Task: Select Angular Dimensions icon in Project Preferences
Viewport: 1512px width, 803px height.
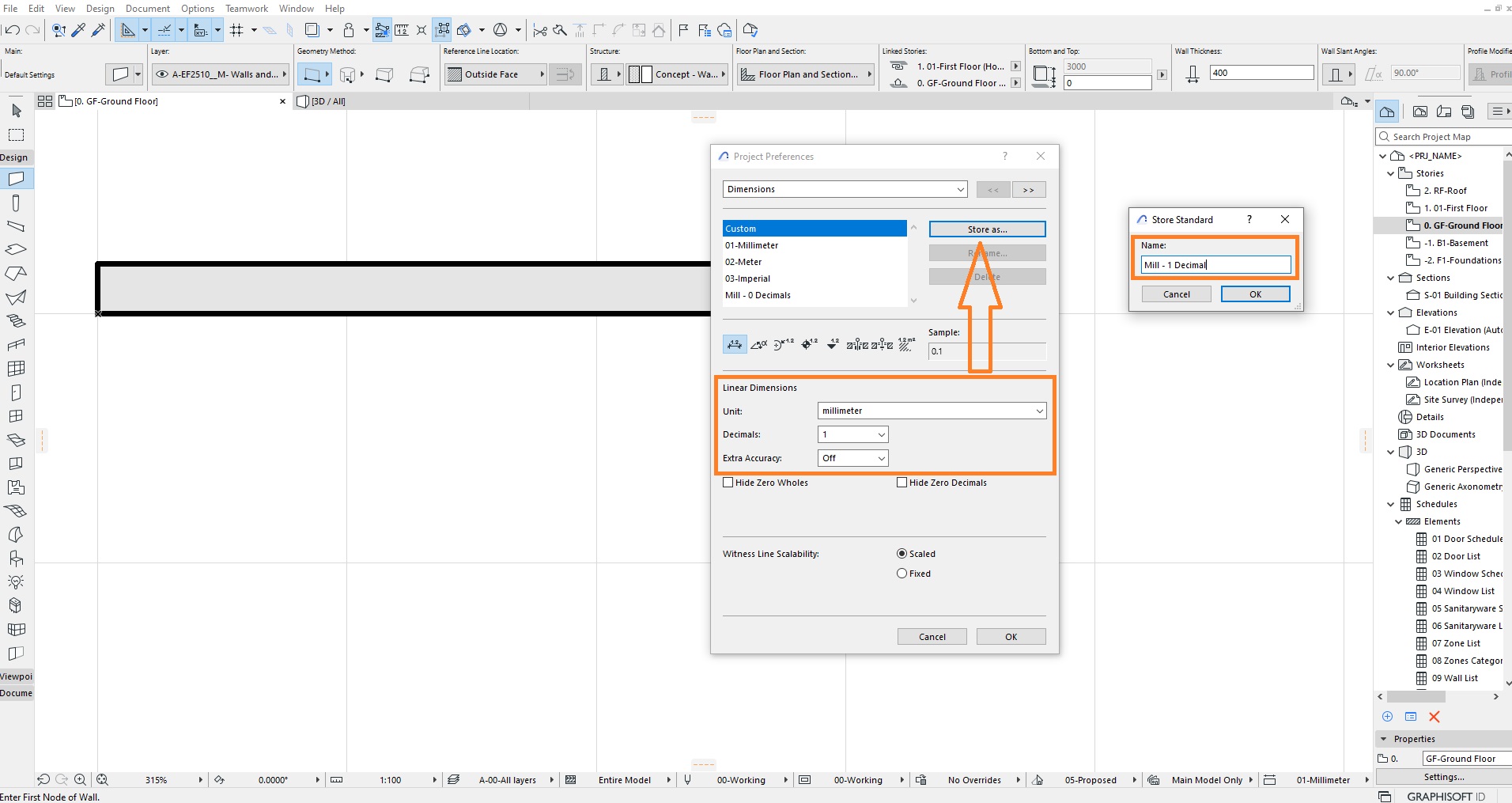Action: pos(759,344)
